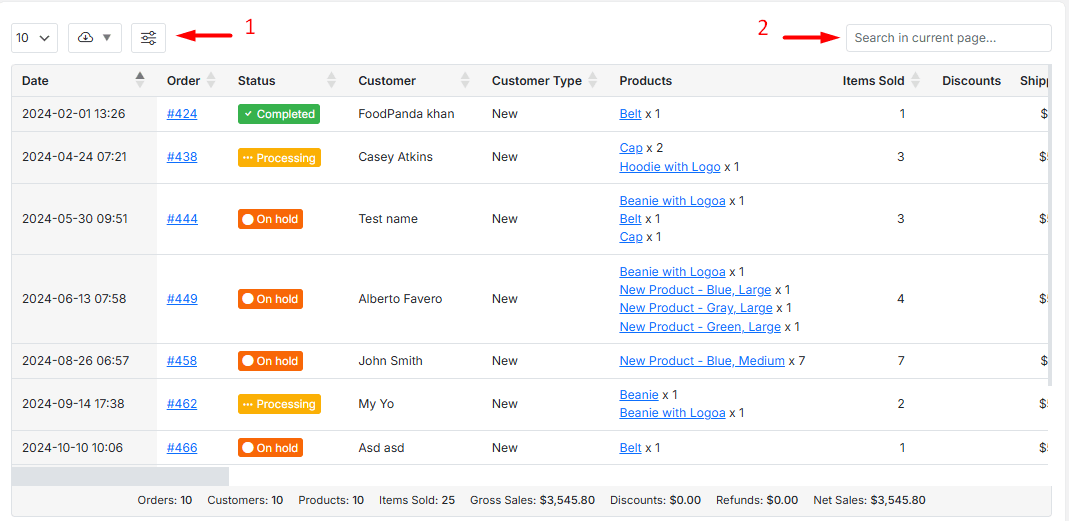Image resolution: width=1069 pixels, height=521 pixels.
Task: Click the horizontal scrollbar thumb
Action: tap(120, 477)
